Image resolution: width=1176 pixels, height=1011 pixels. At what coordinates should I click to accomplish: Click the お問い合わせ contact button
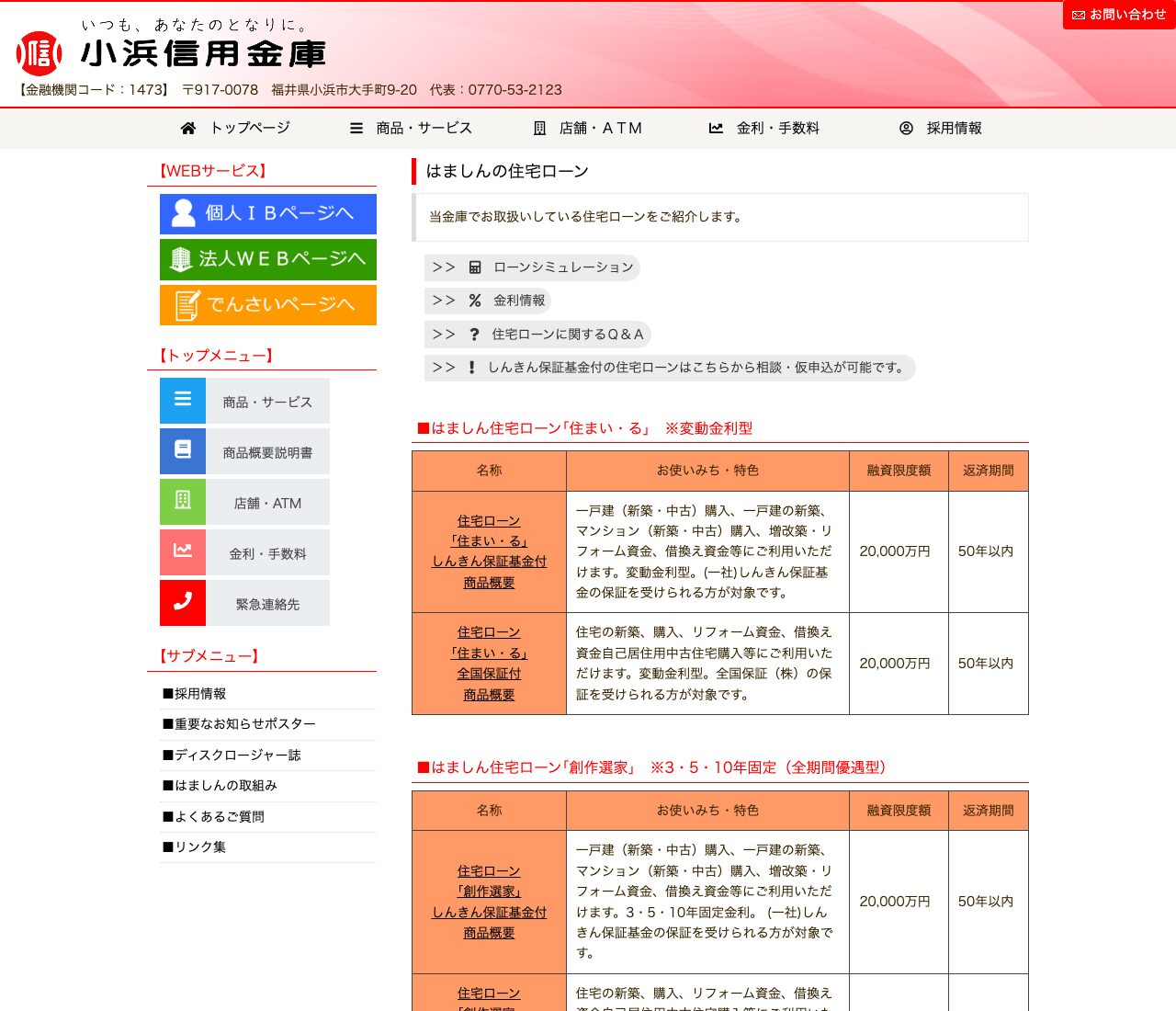click(1119, 15)
